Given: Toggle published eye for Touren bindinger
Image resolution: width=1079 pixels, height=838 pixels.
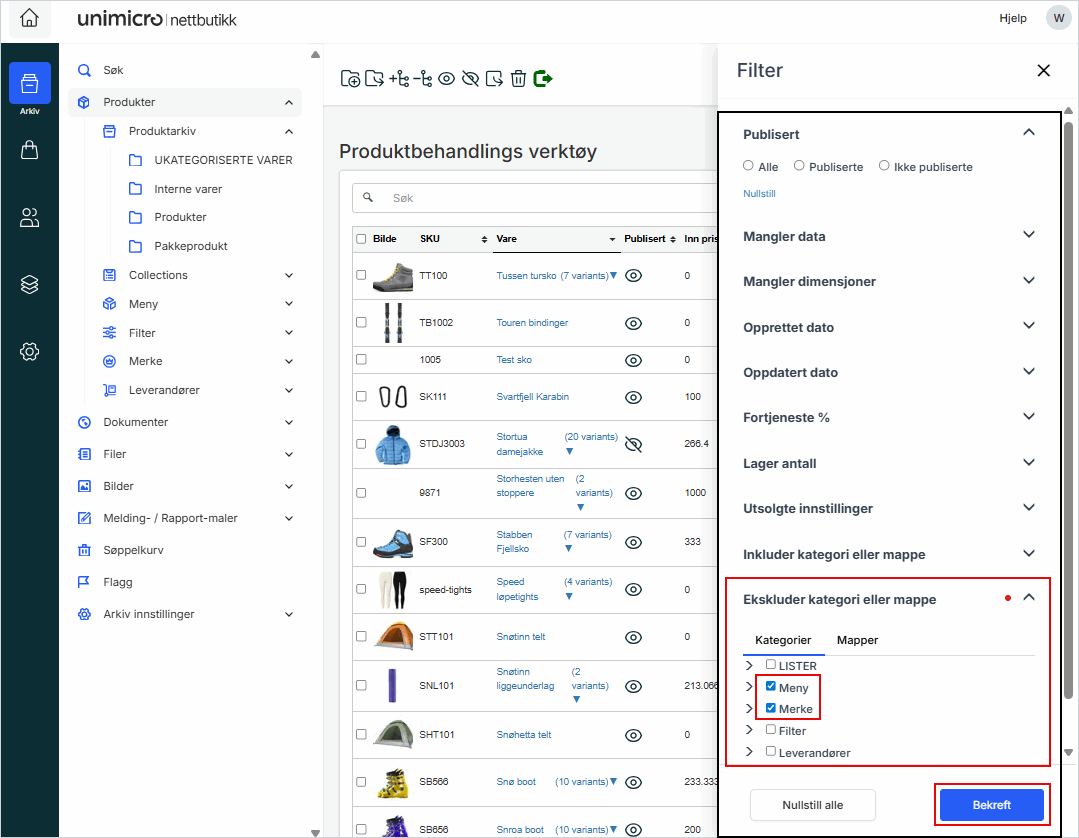Looking at the screenshot, I should [633, 323].
